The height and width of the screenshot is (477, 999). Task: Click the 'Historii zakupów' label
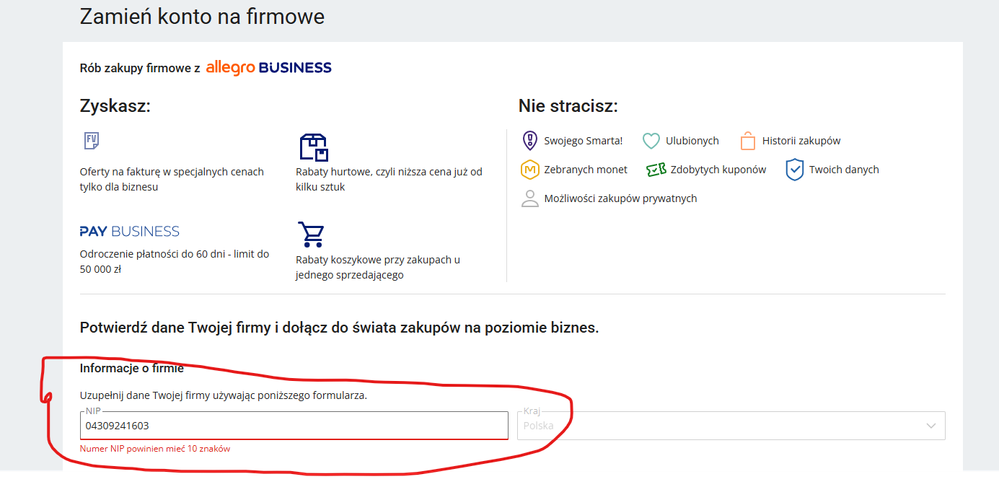point(801,141)
